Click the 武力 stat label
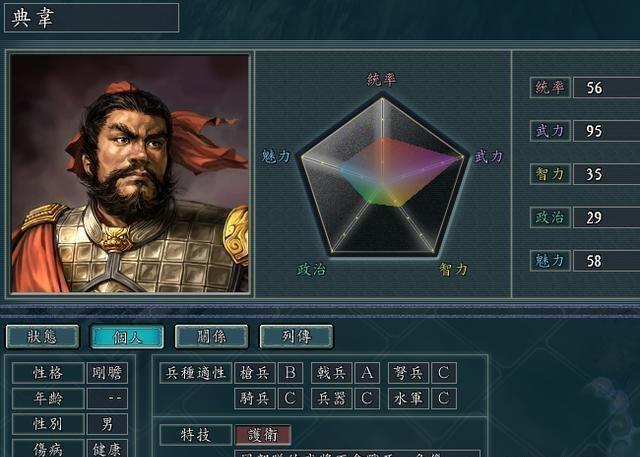640x457 pixels. point(550,131)
